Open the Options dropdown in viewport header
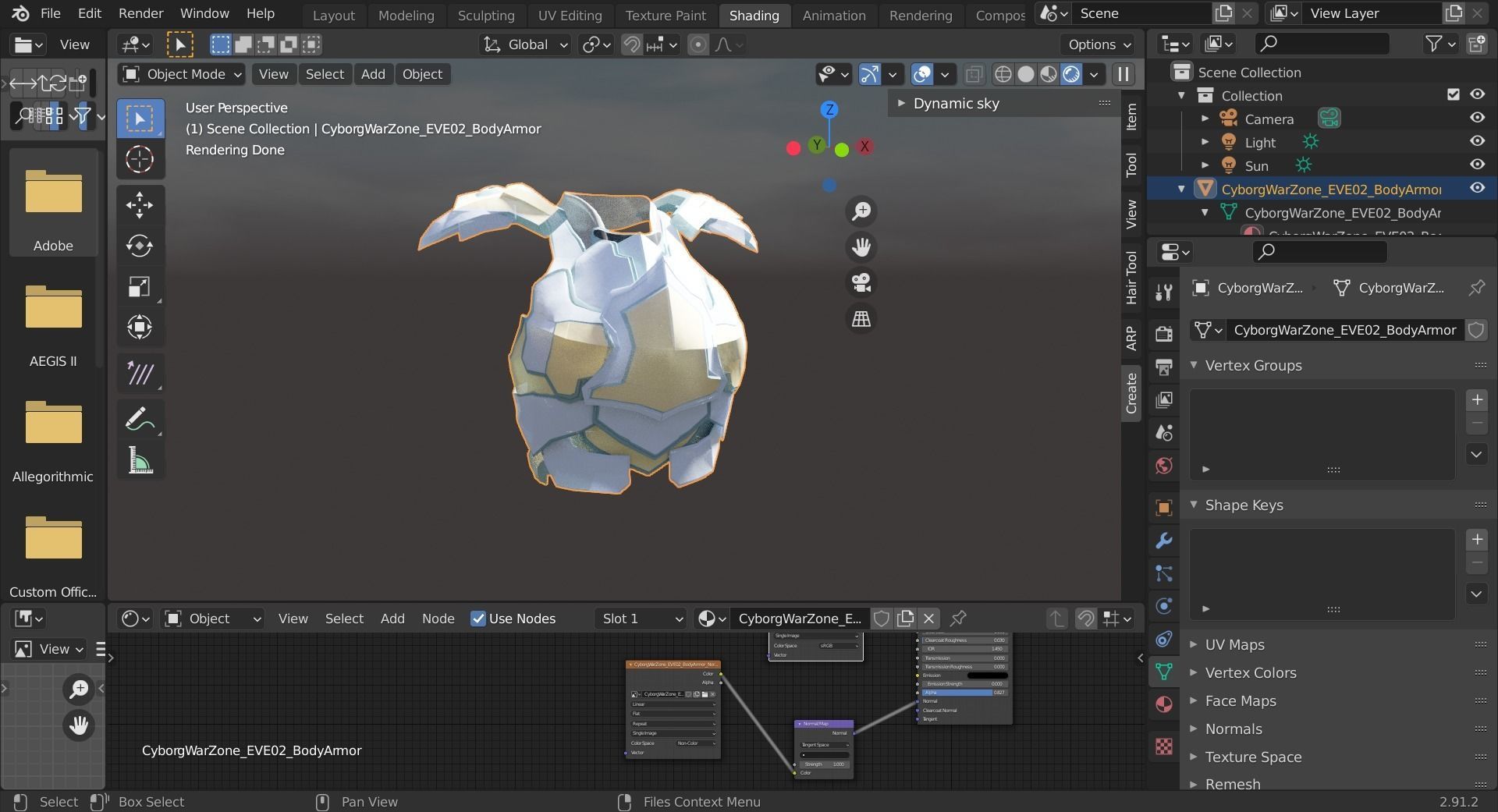Screen dimensions: 1498x812 click(1099, 44)
